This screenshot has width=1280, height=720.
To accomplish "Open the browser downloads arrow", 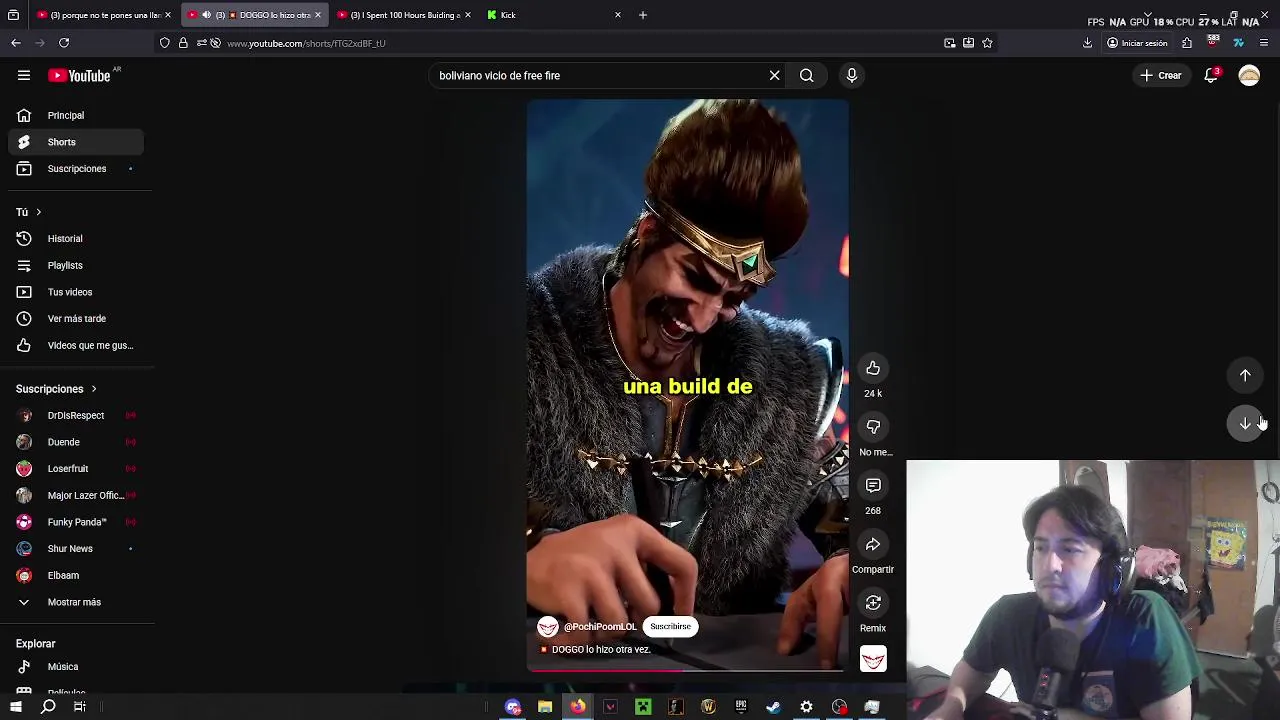I will click(x=1087, y=43).
